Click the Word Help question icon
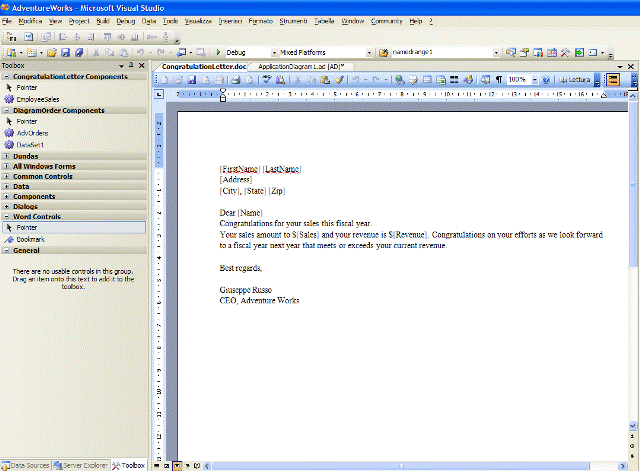 tap(546, 80)
